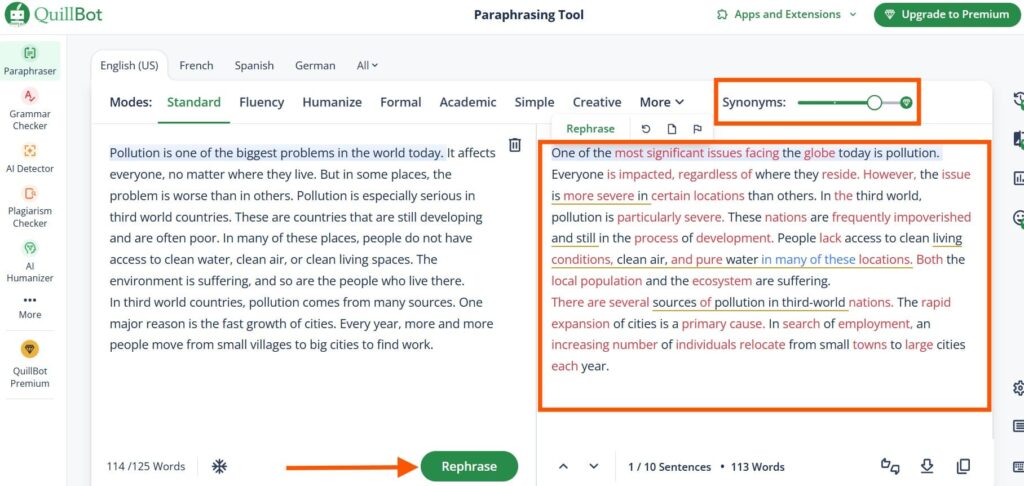Viewport: 1024px width, 486px height.
Task: Click the green Rephrase button
Action: click(x=469, y=467)
